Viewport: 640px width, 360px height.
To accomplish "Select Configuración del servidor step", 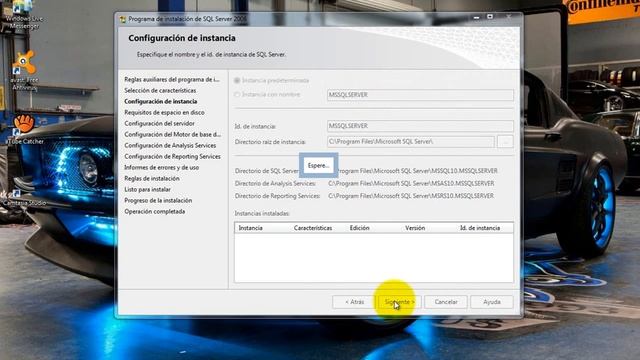I will coord(159,124).
